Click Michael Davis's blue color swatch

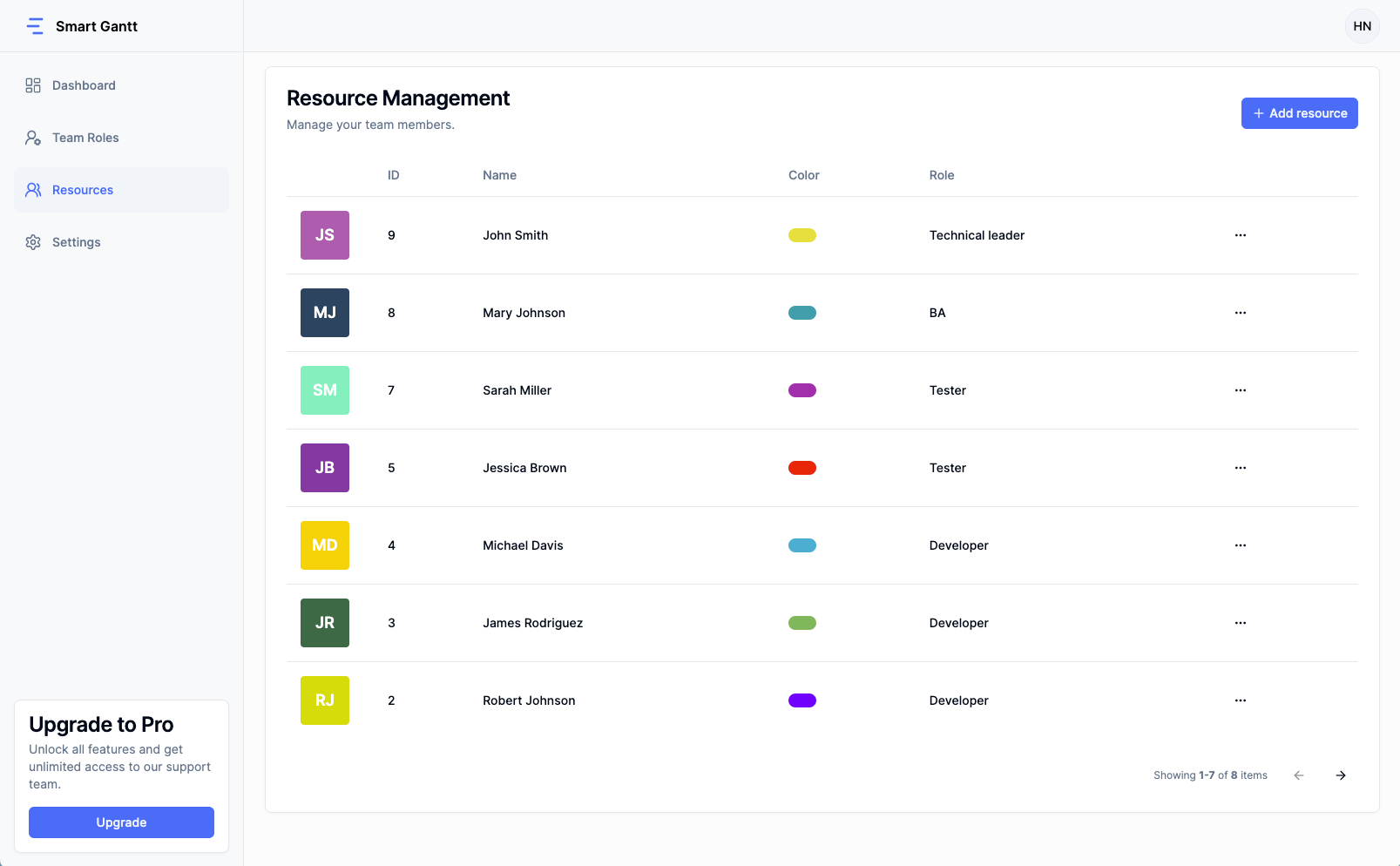tap(802, 545)
